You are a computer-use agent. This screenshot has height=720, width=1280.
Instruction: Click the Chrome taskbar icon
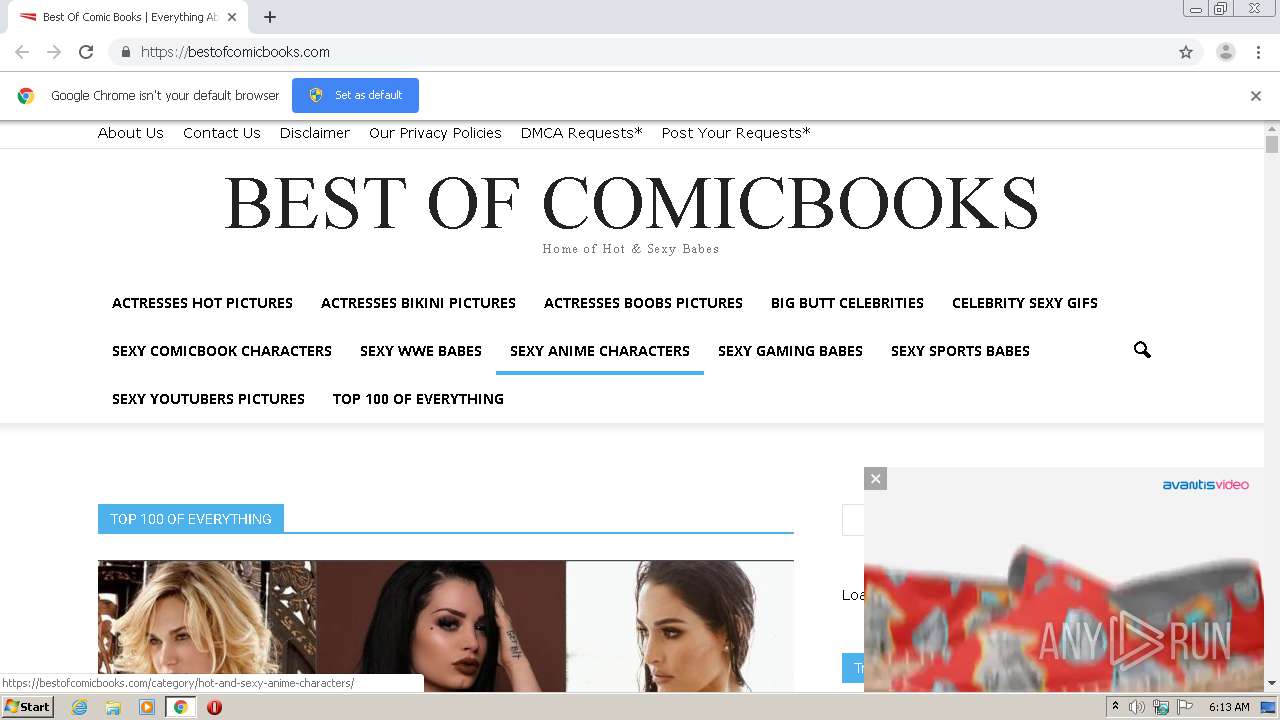coord(180,707)
